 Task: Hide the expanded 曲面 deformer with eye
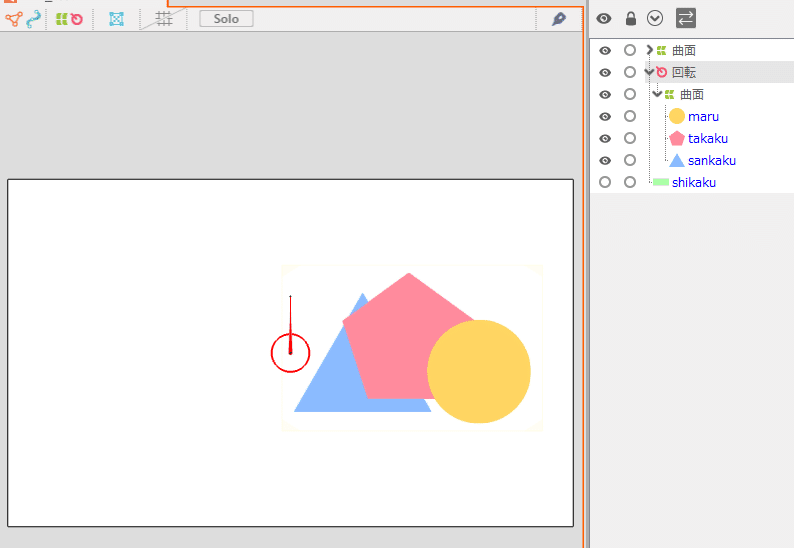pos(605,95)
